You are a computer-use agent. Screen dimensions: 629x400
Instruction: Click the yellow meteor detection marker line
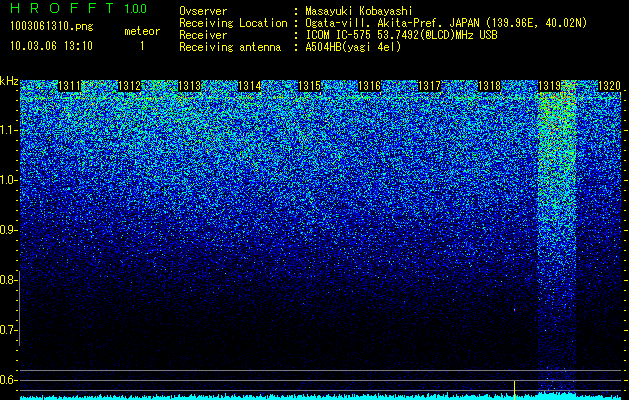click(x=514, y=390)
